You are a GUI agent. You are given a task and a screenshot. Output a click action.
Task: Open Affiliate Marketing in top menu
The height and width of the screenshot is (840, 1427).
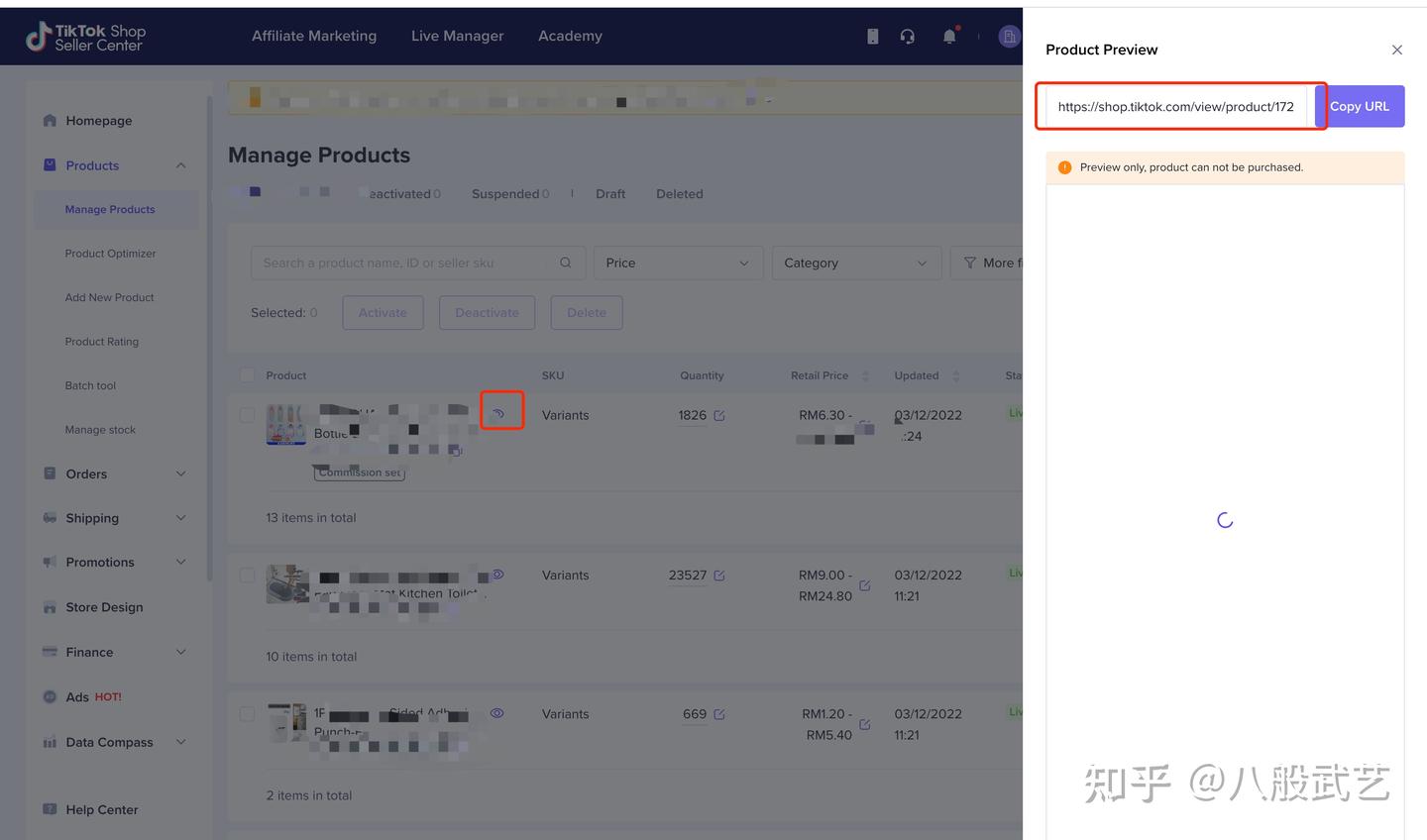314,36
